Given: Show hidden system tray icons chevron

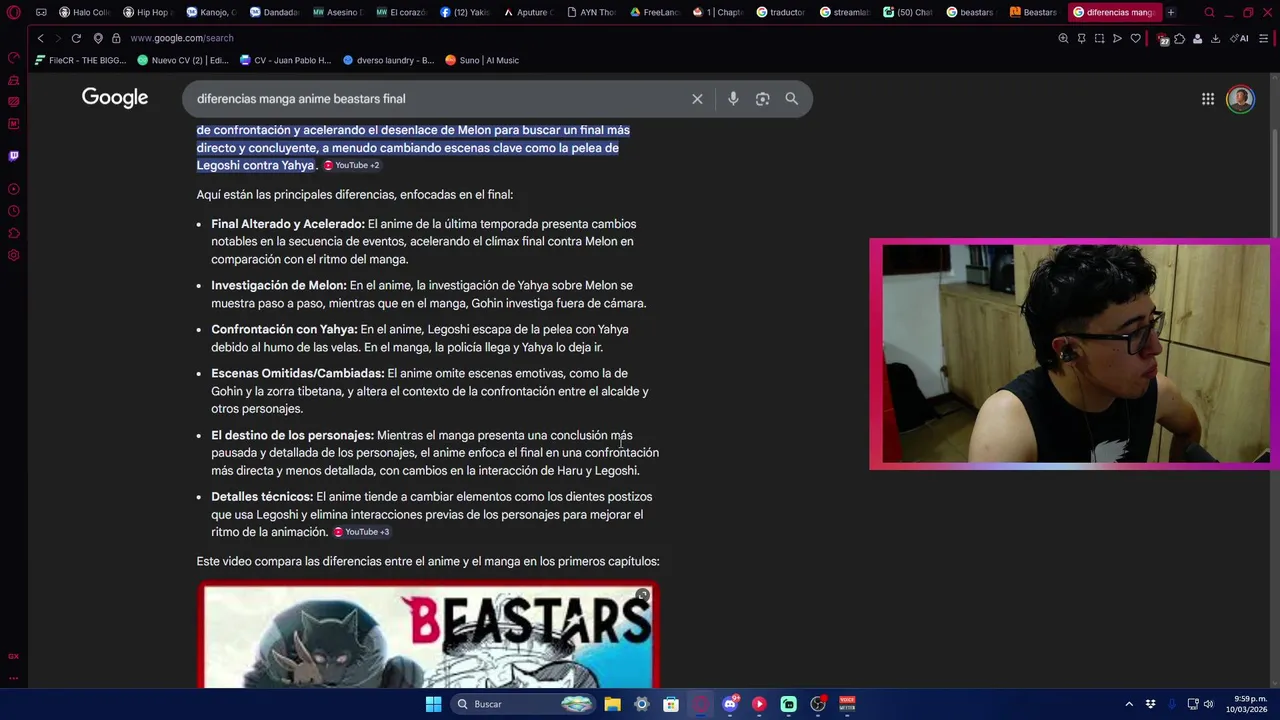Looking at the screenshot, I should (1129, 704).
